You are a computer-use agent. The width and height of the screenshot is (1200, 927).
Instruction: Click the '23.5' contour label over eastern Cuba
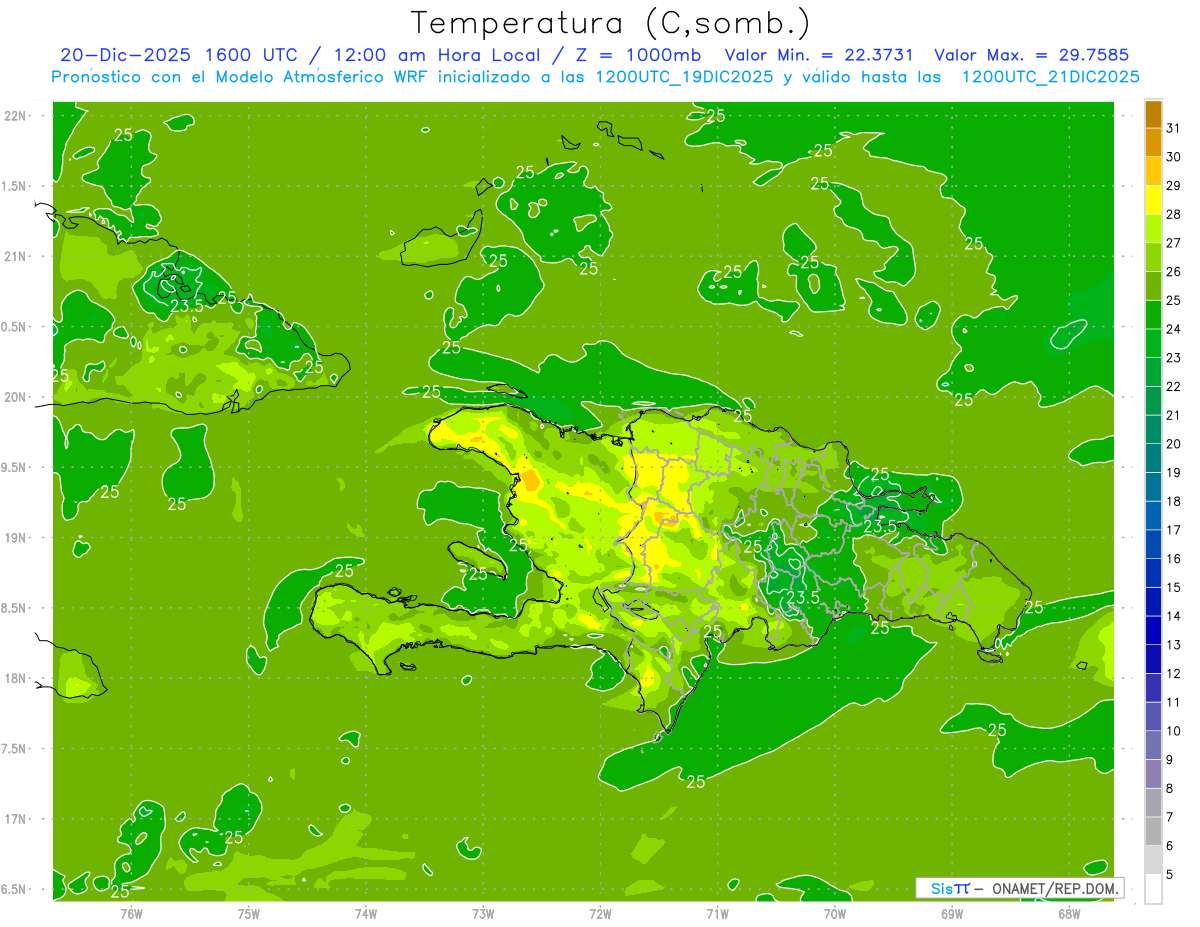coord(186,306)
